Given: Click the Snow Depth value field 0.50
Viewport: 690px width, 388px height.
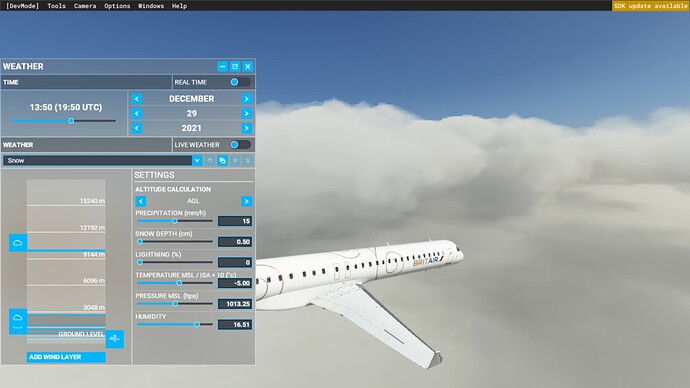Looking at the screenshot, I should [x=235, y=242].
